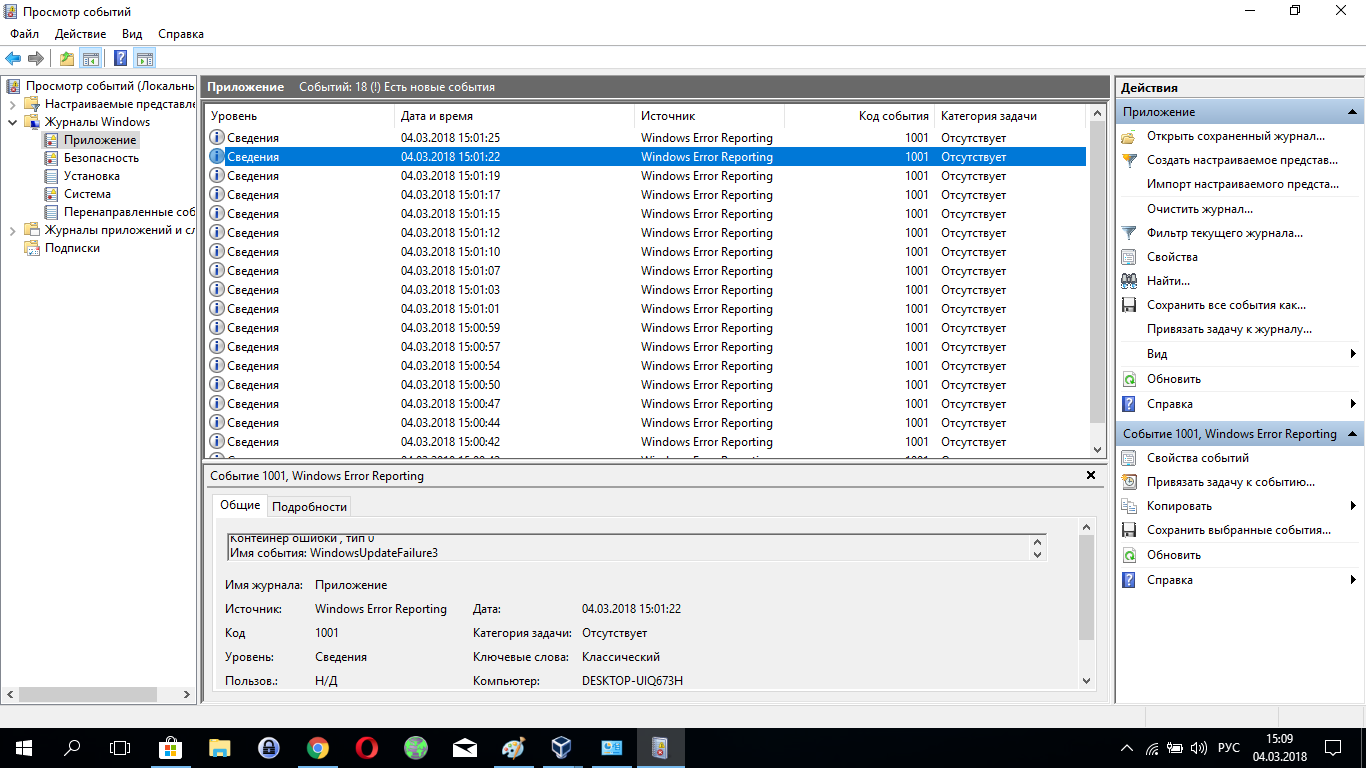Click the Up one level folder icon
This screenshot has height=768, width=1366.
(66, 58)
